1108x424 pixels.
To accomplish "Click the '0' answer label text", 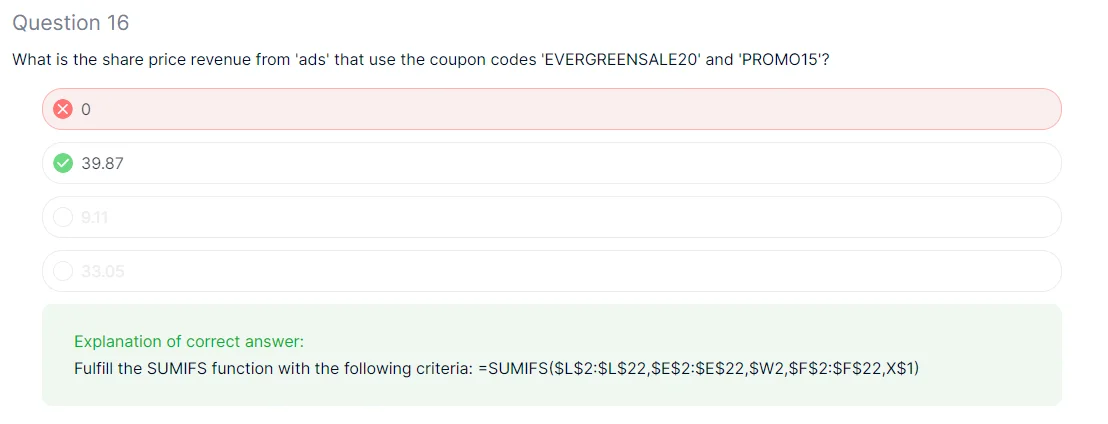I will tap(85, 110).
